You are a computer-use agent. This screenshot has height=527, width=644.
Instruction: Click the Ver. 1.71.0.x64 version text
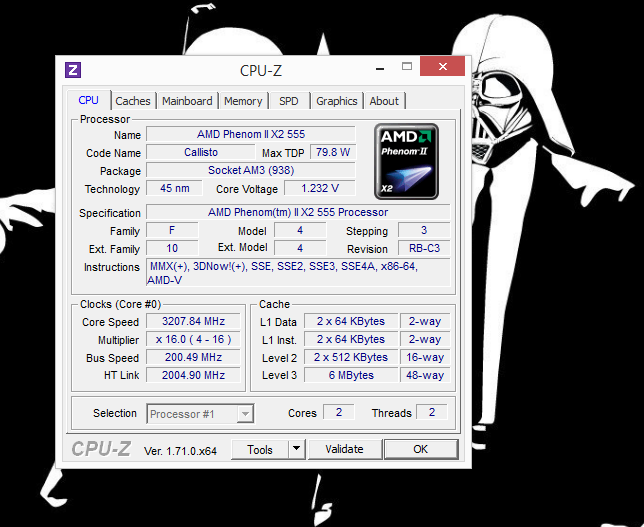click(180, 451)
